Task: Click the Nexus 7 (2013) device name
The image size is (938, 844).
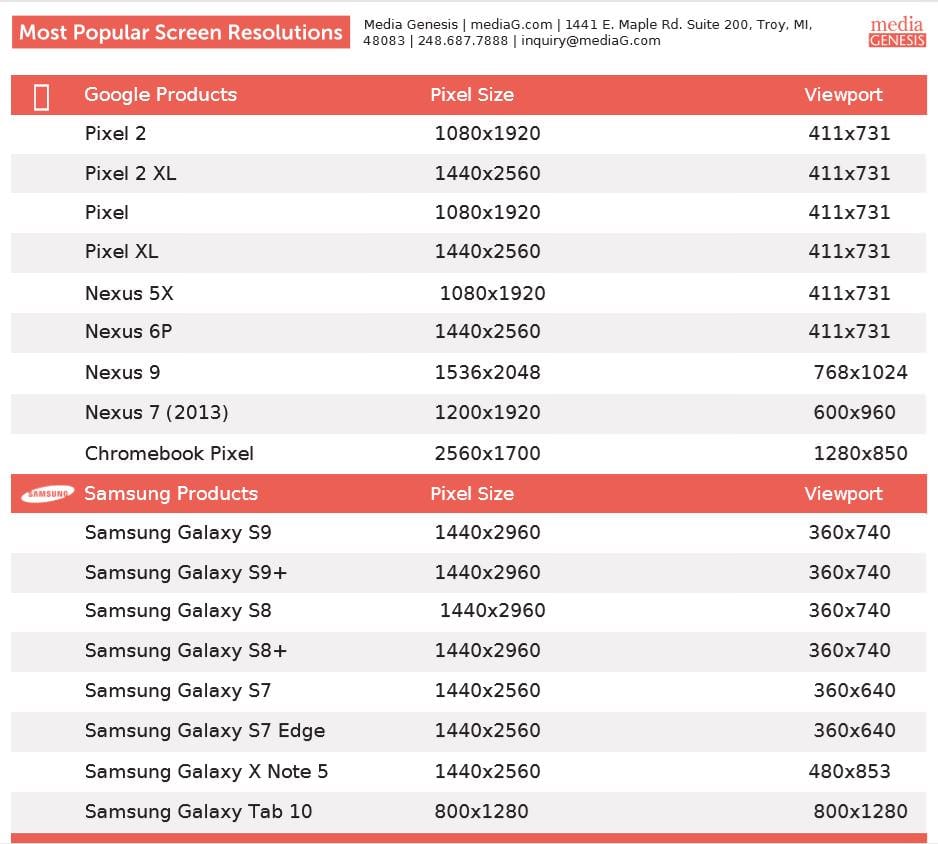Action: (156, 412)
